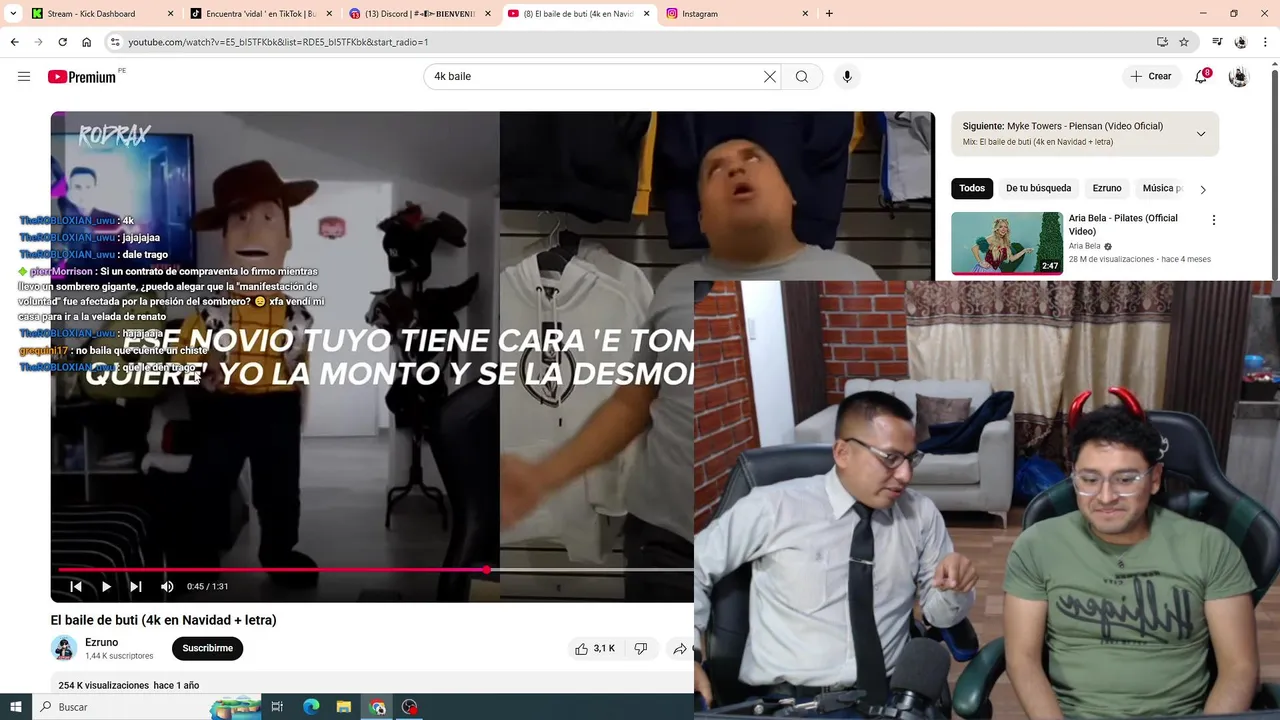This screenshot has height=720, width=1280.
Task: Seek using the red video progress bar
Action: tap(376, 570)
